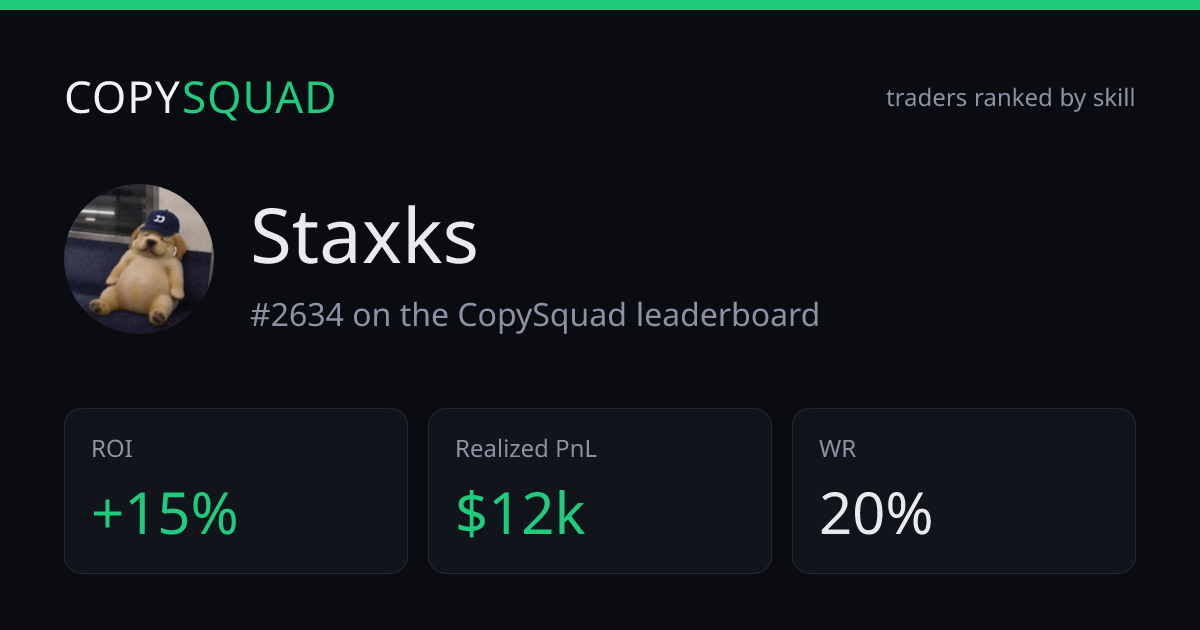This screenshot has height=630, width=1200.
Task: Select the Realized PnL label
Action: tap(526, 450)
